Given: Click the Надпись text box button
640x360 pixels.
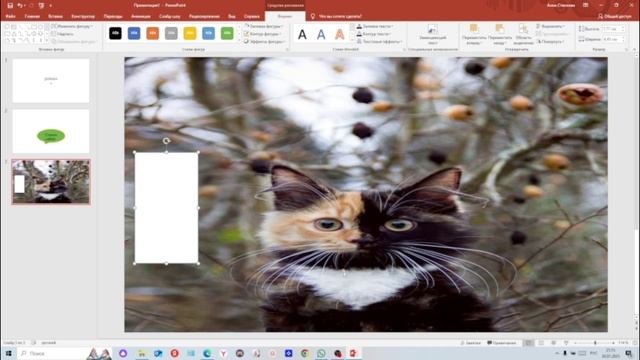Looking at the screenshot, I should click(63, 34).
